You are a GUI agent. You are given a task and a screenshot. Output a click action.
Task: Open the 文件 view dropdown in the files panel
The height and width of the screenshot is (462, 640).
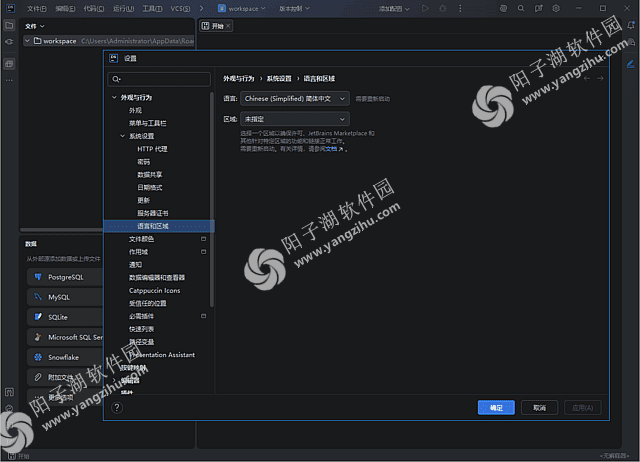(35, 26)
